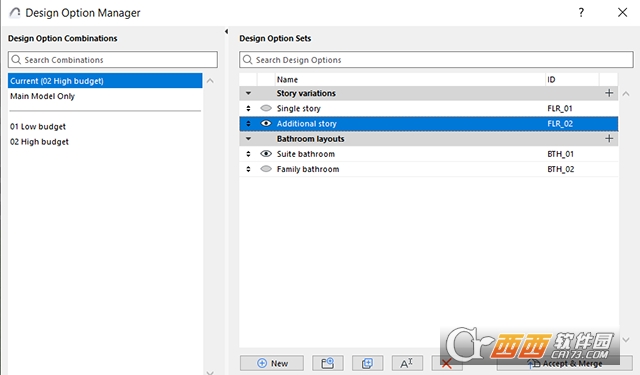
Task: Collapse the Bathroom layouts set
Action: (248, 139)
